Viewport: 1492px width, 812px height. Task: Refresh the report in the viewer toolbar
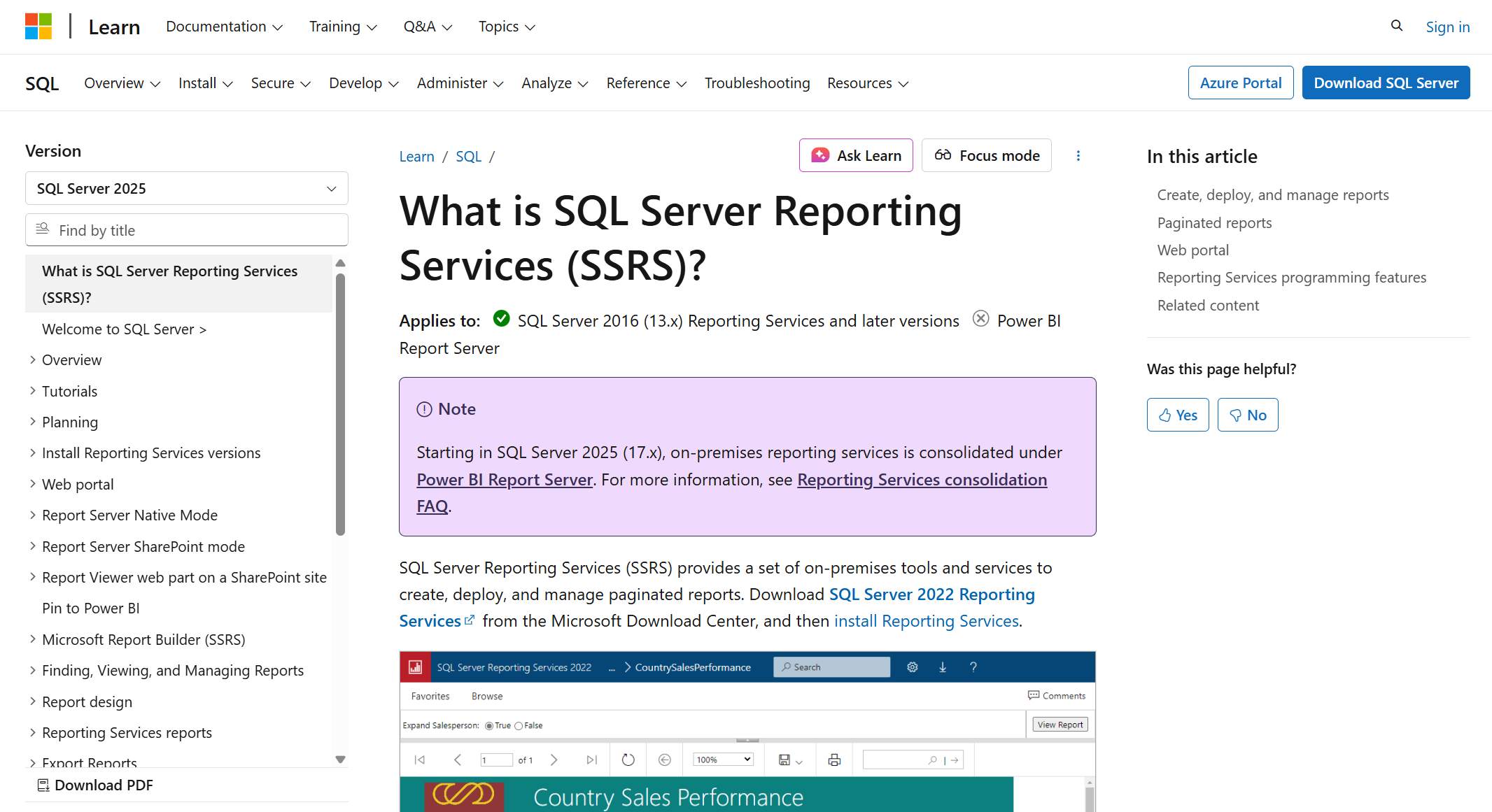628,759
